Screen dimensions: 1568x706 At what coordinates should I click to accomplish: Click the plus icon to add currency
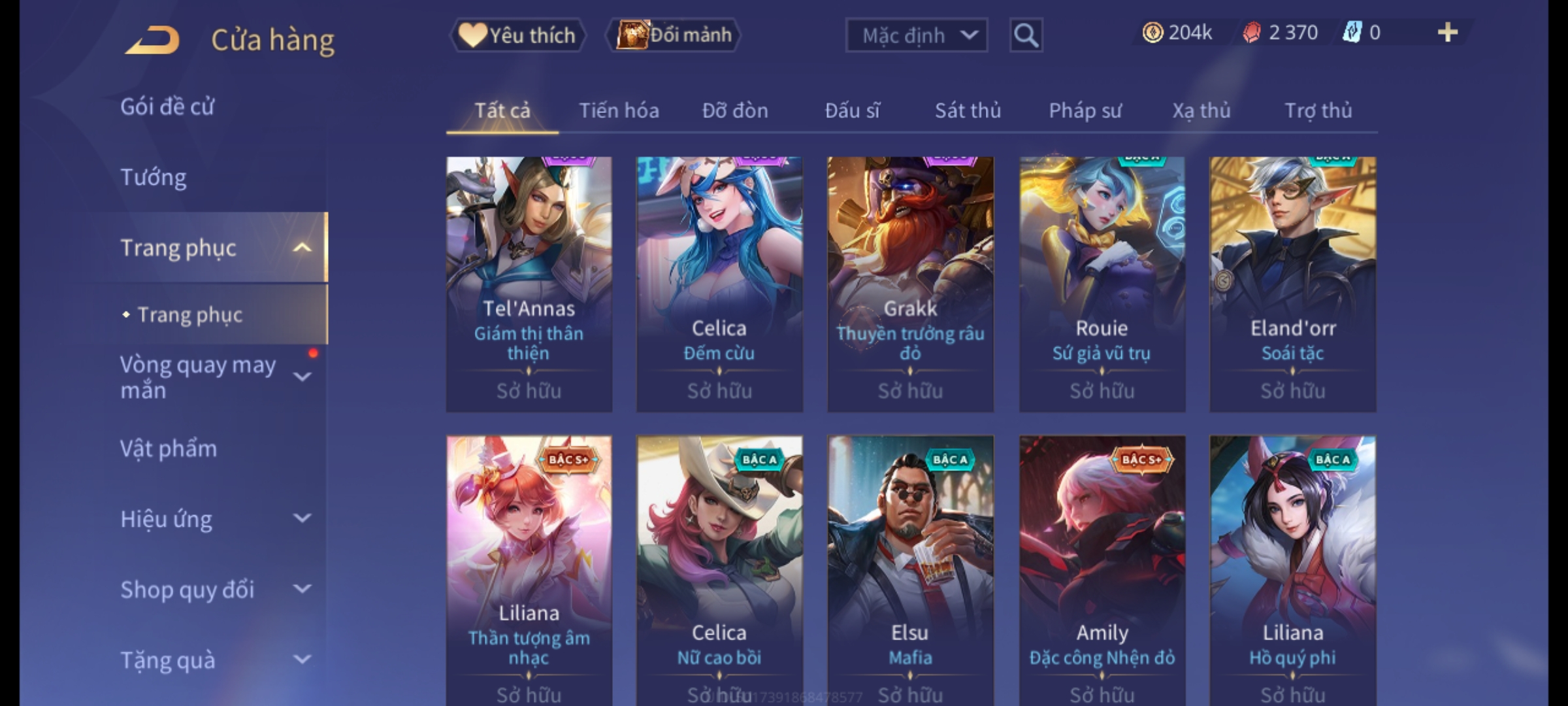1448,32
